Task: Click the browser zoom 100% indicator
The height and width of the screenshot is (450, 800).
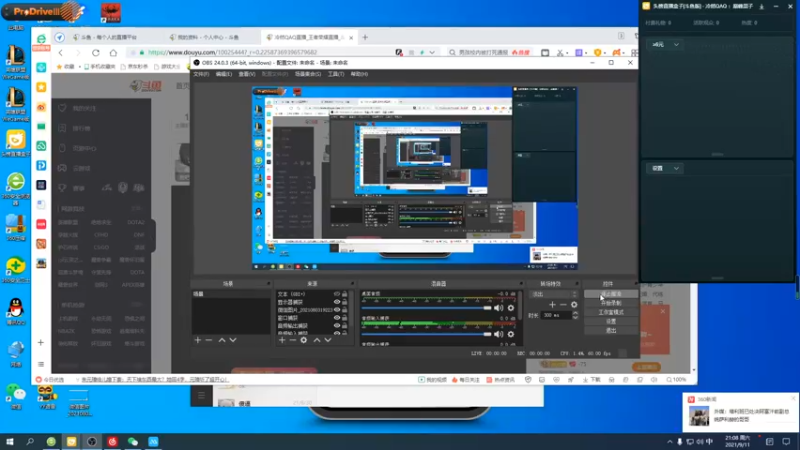Action: pos(676,380)
